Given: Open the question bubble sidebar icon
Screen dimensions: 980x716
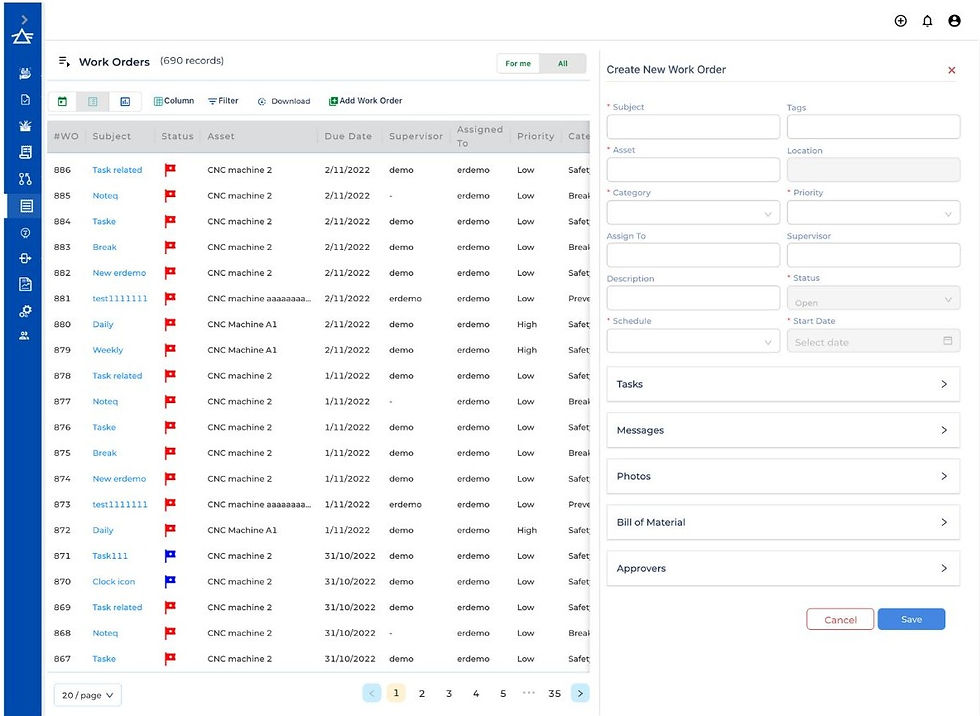Looking at the screenshot, I should click(25, 233).
